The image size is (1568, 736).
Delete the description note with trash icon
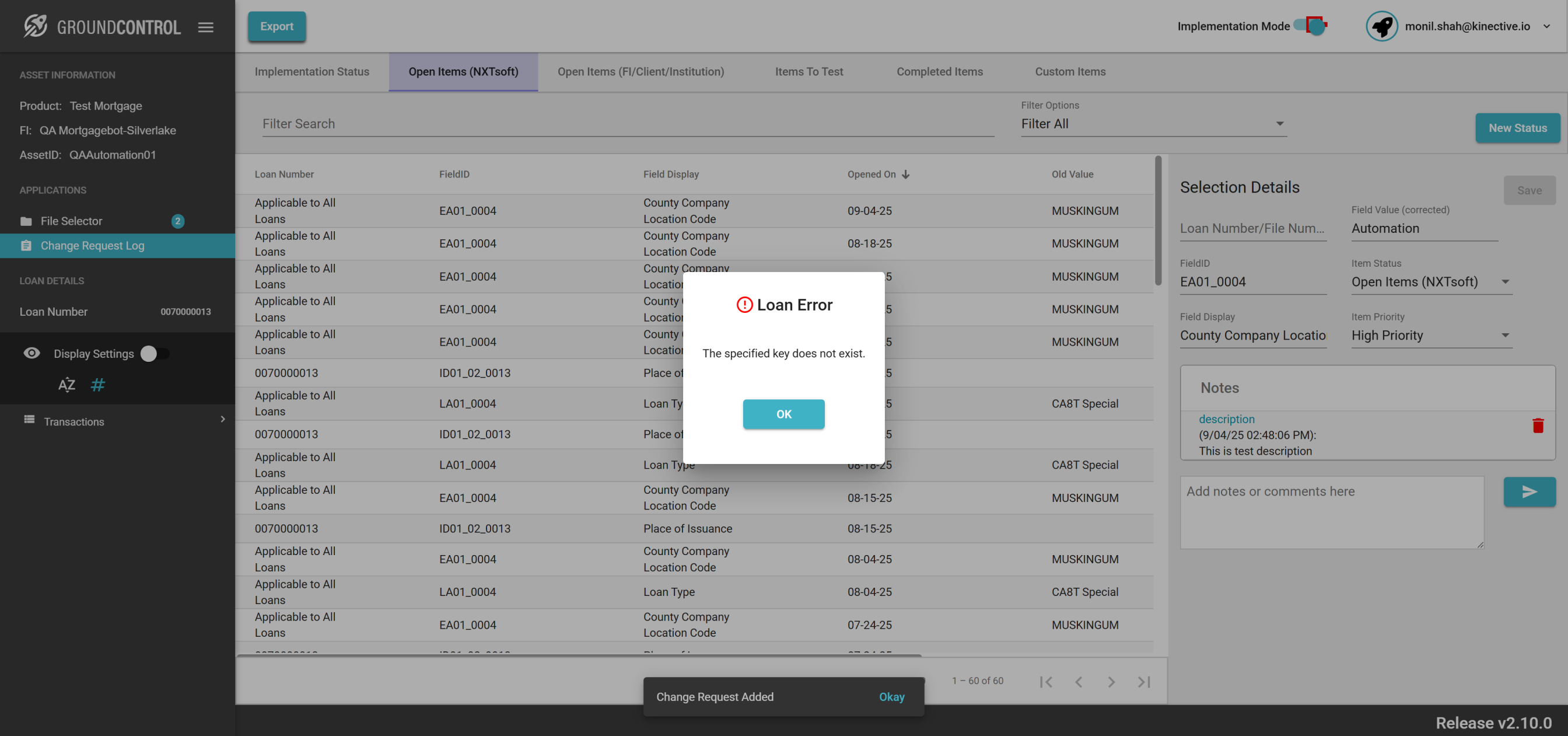pos(1538,425)
